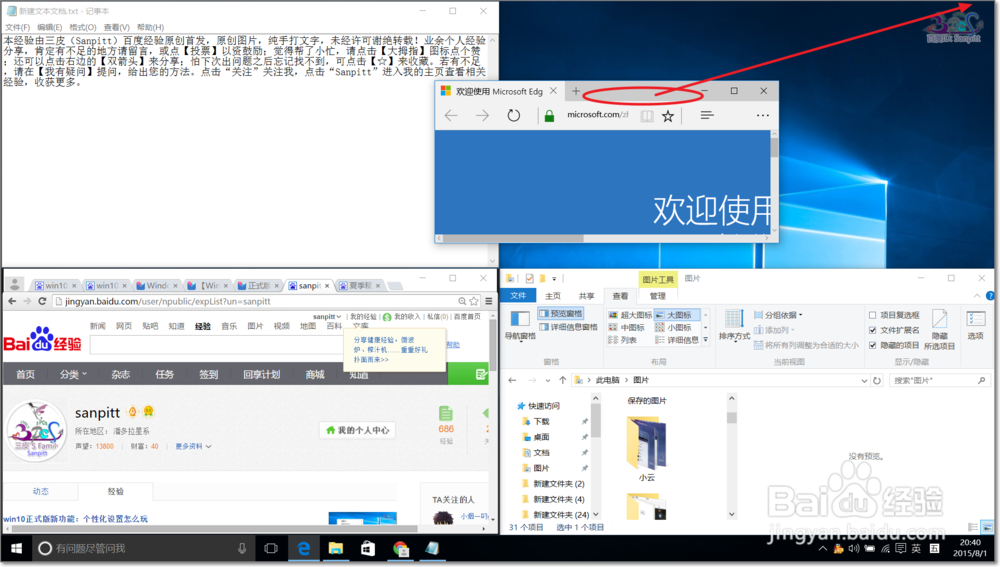Bookmark this page with Chrome star

tap(474, 301)
